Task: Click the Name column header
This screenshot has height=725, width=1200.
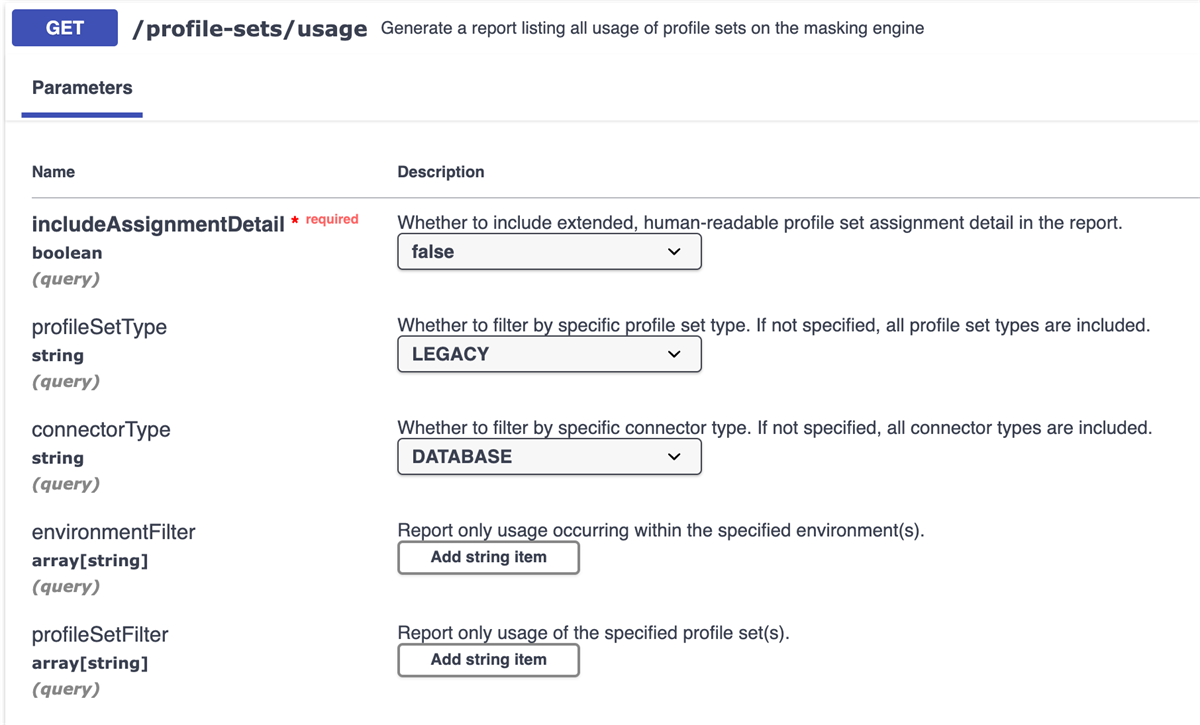Action: click(x=53, y=172)
